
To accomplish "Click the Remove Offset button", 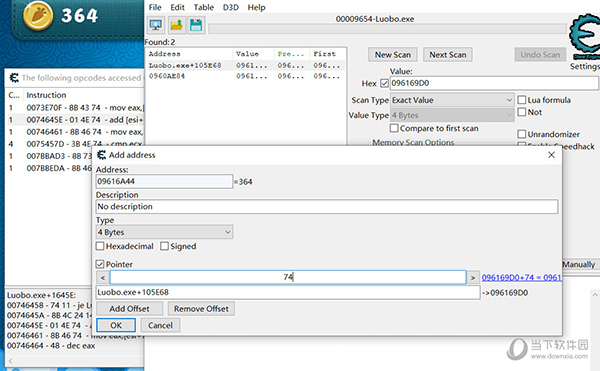I will [201, 309].
